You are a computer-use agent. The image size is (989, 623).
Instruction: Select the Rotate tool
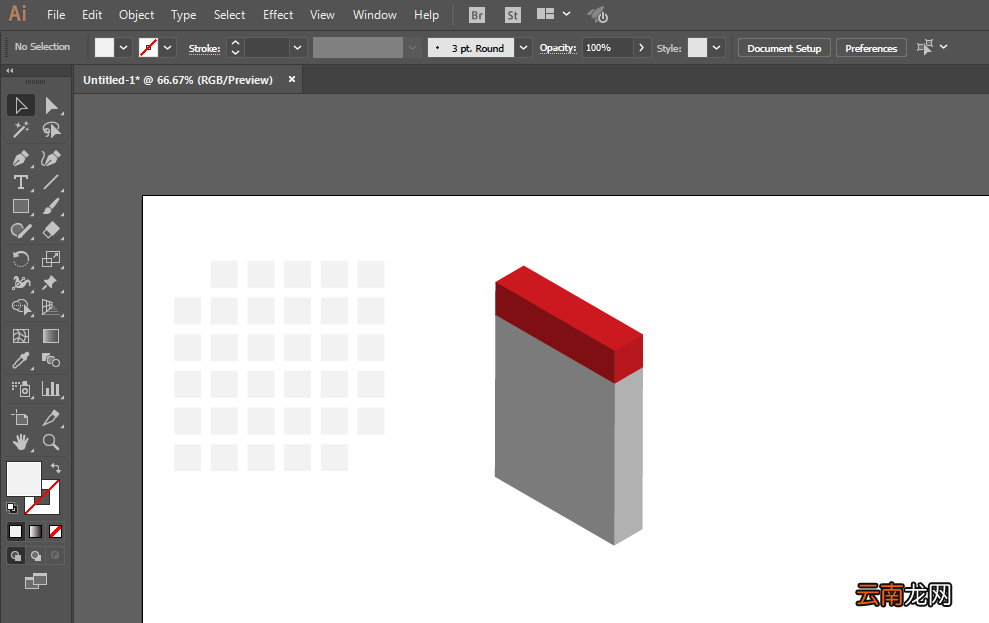click(x=21, y=259)
